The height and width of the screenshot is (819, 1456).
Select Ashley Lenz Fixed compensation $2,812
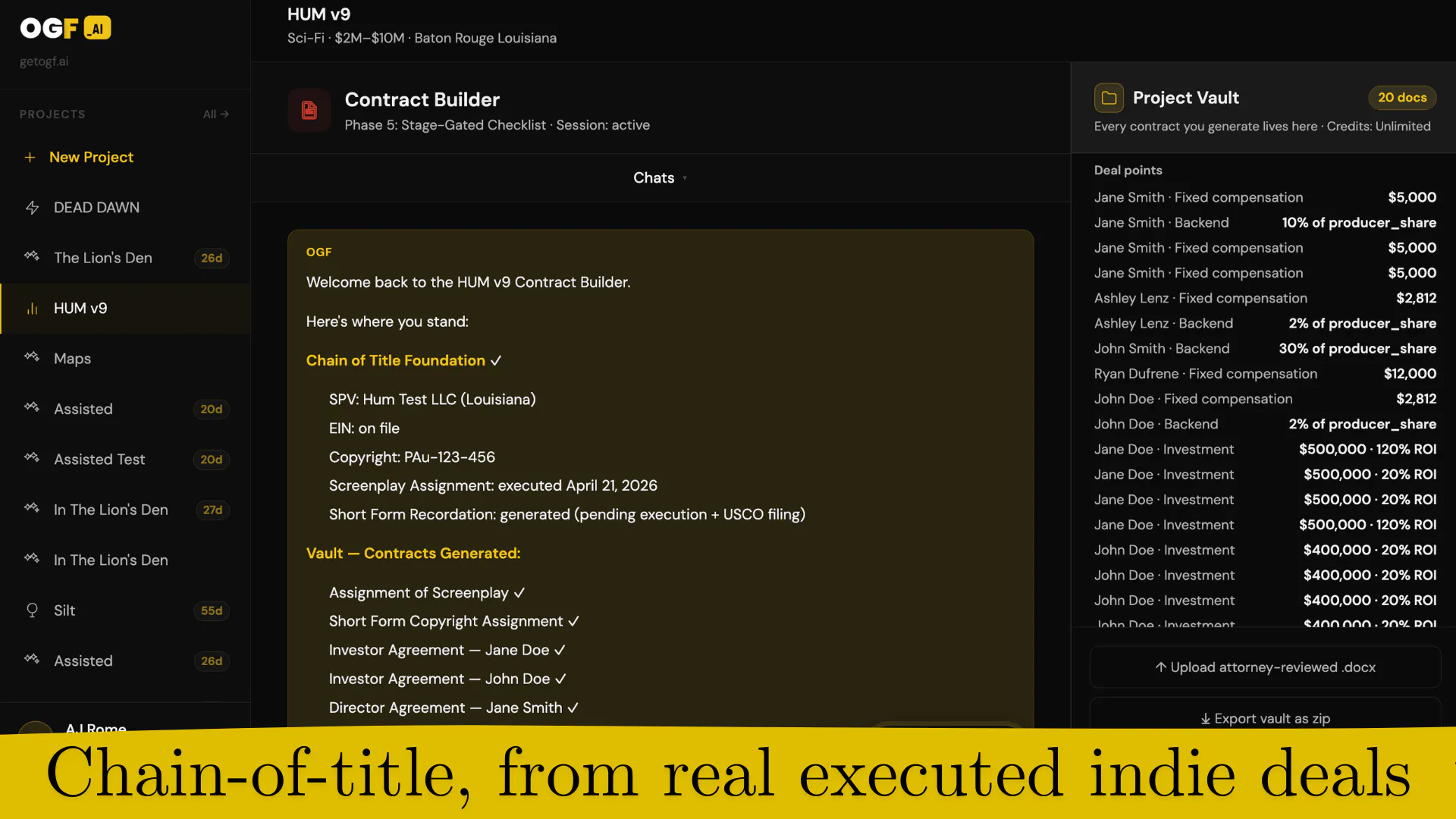tap(1265, 299)
